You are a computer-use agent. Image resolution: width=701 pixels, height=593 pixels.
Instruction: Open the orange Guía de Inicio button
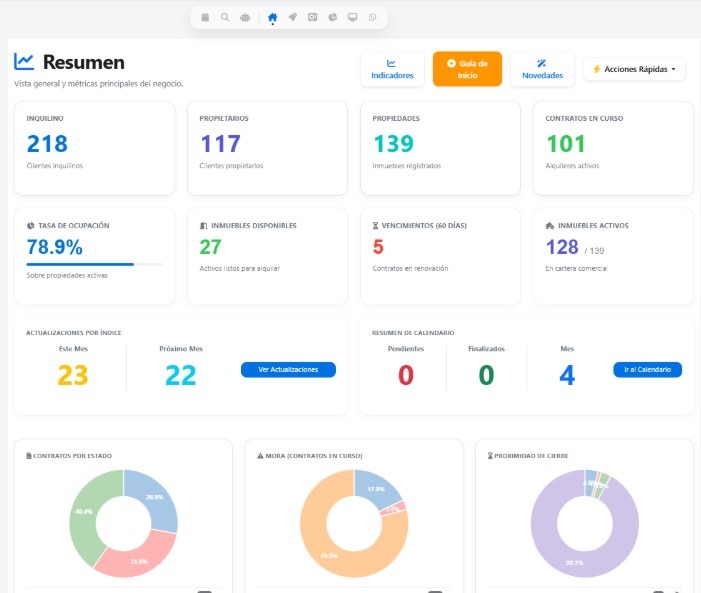(x=467, y=69)
